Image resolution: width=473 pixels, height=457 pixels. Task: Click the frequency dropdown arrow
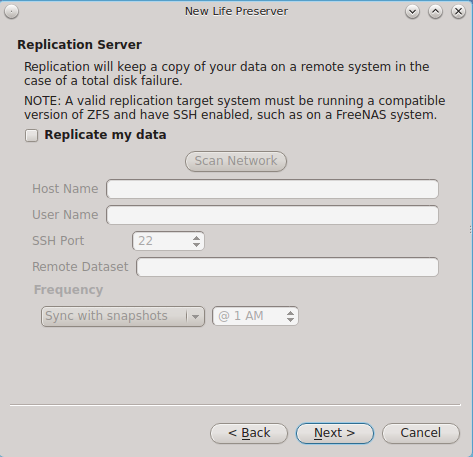click(x=195, y=316)
